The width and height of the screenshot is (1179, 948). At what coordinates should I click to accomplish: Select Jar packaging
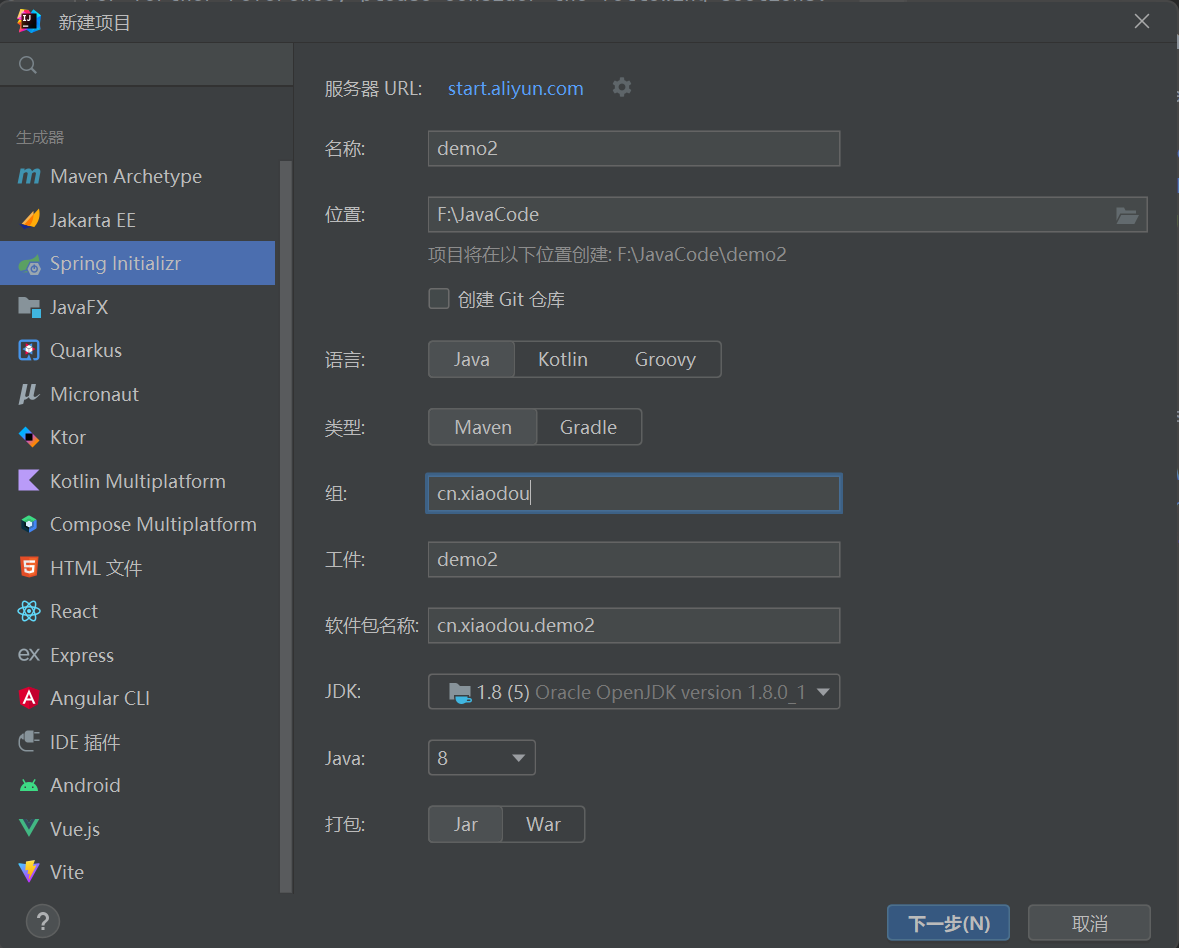[465, 824]
